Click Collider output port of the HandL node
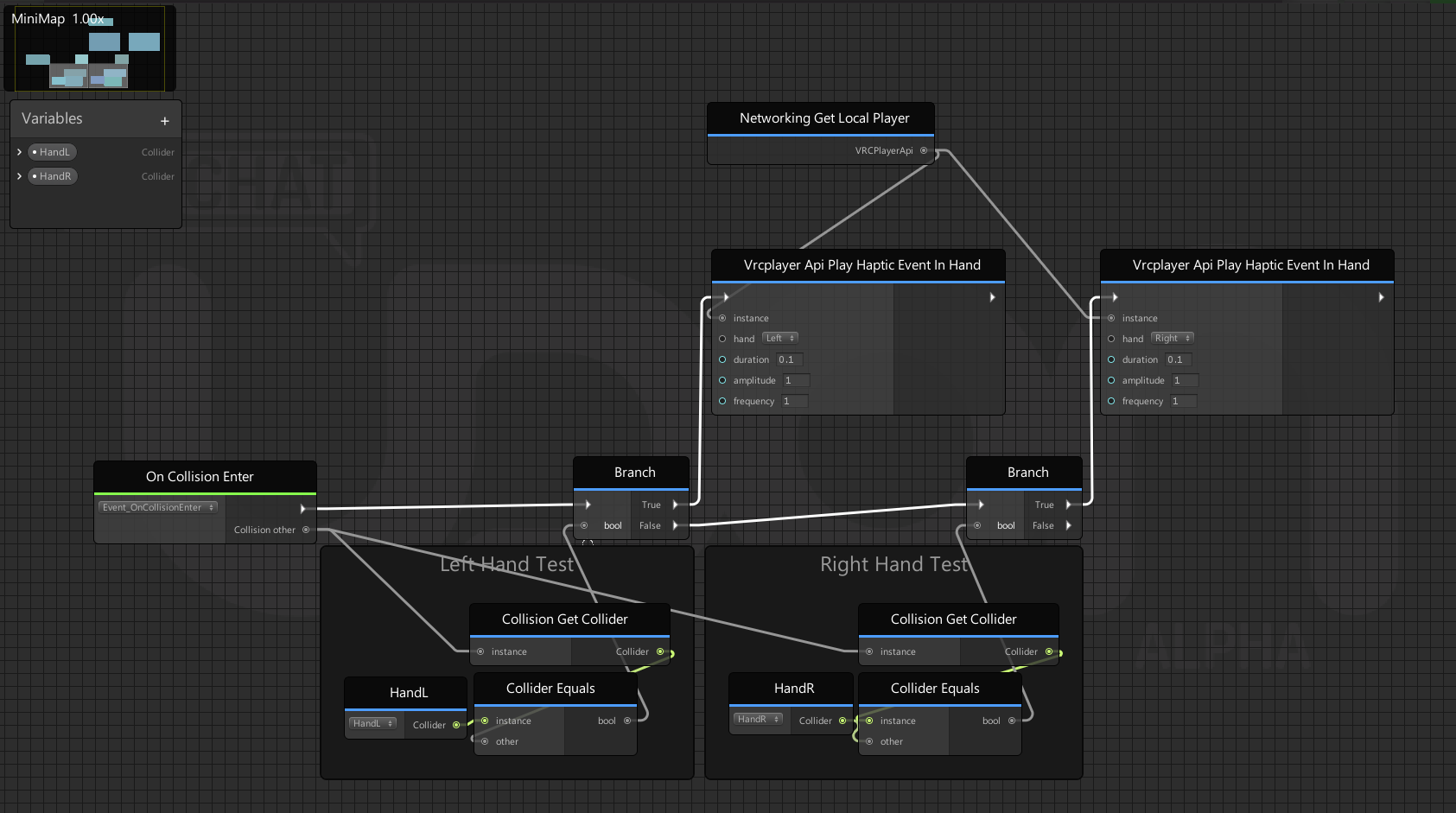 click(x=456, y=725)
